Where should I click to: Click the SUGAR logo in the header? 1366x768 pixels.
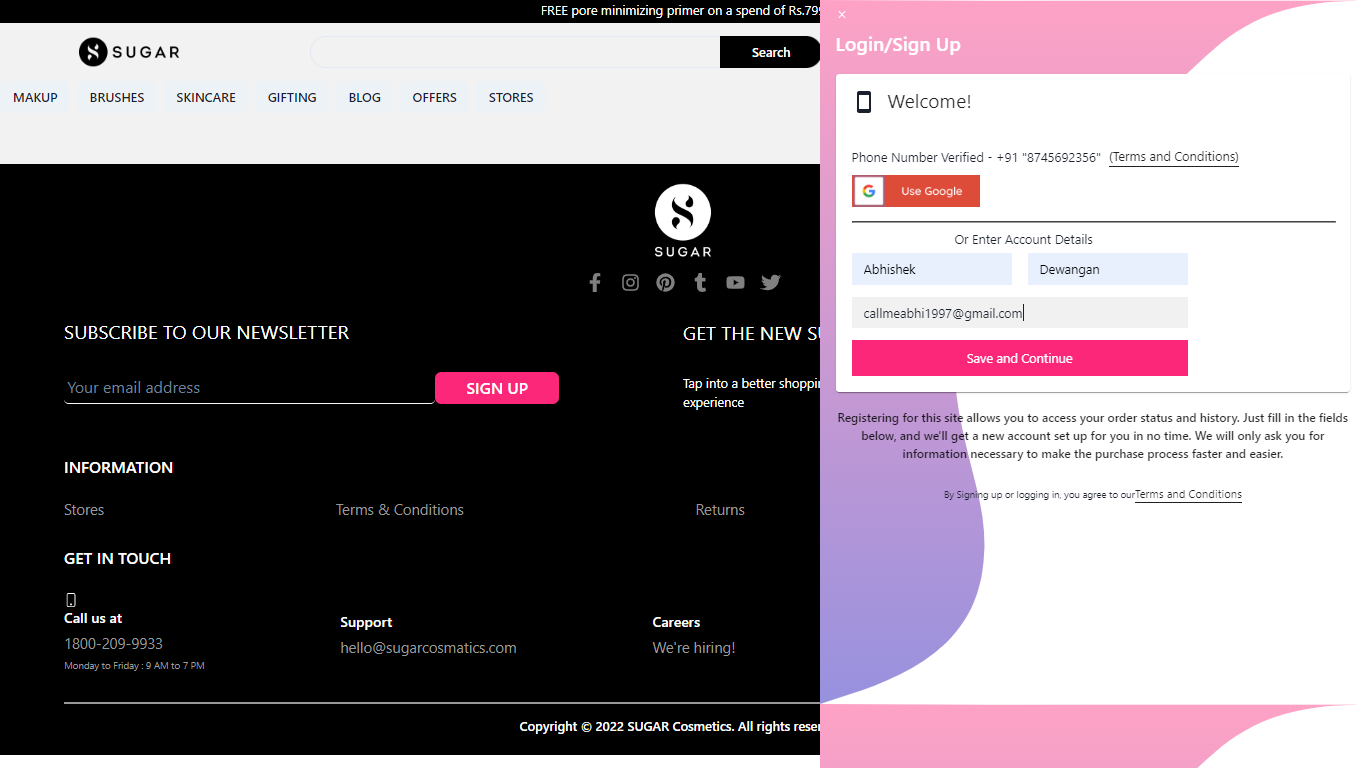click(x=129, y=52)
